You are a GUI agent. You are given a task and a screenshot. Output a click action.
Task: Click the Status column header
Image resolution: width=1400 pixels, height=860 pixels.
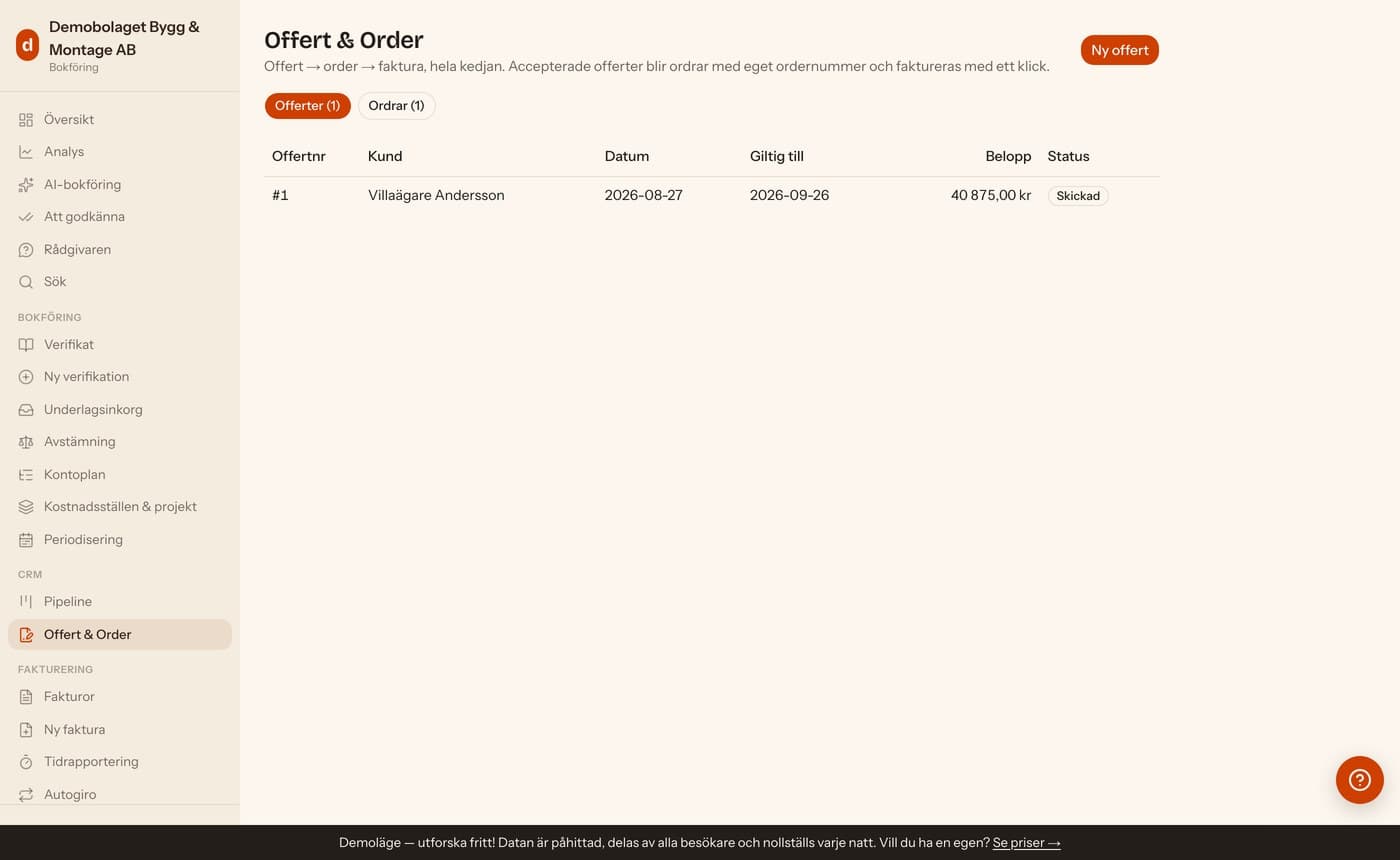tap(1069, 157)
